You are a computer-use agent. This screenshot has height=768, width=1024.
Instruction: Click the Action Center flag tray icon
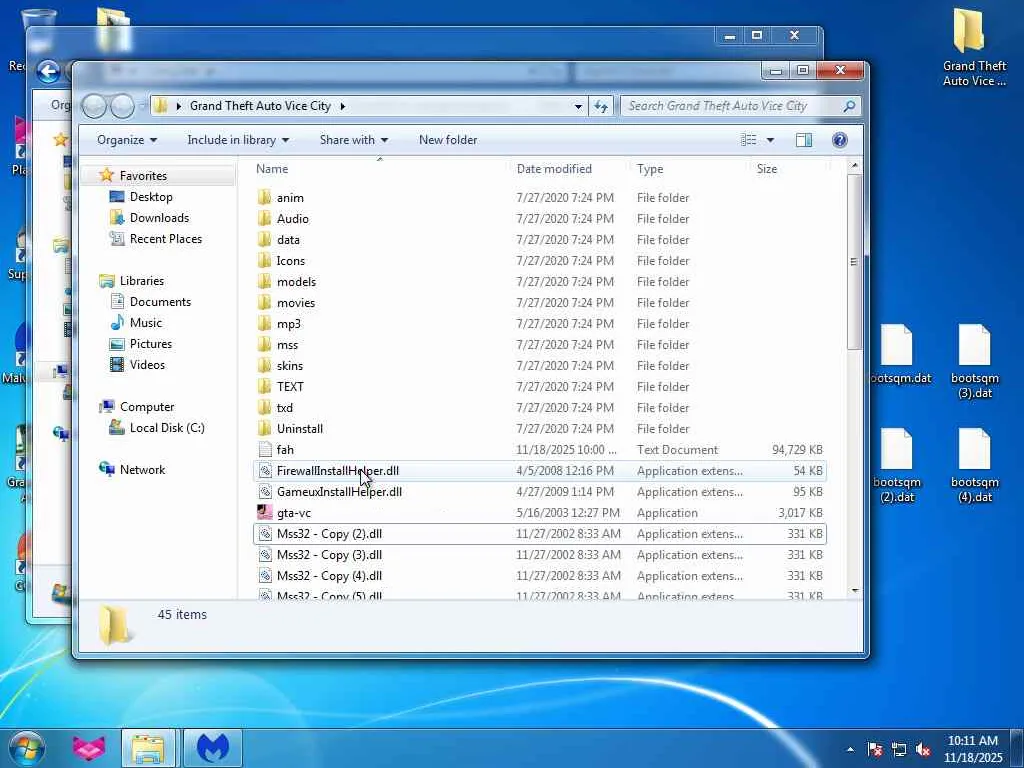tap(874, 749)
